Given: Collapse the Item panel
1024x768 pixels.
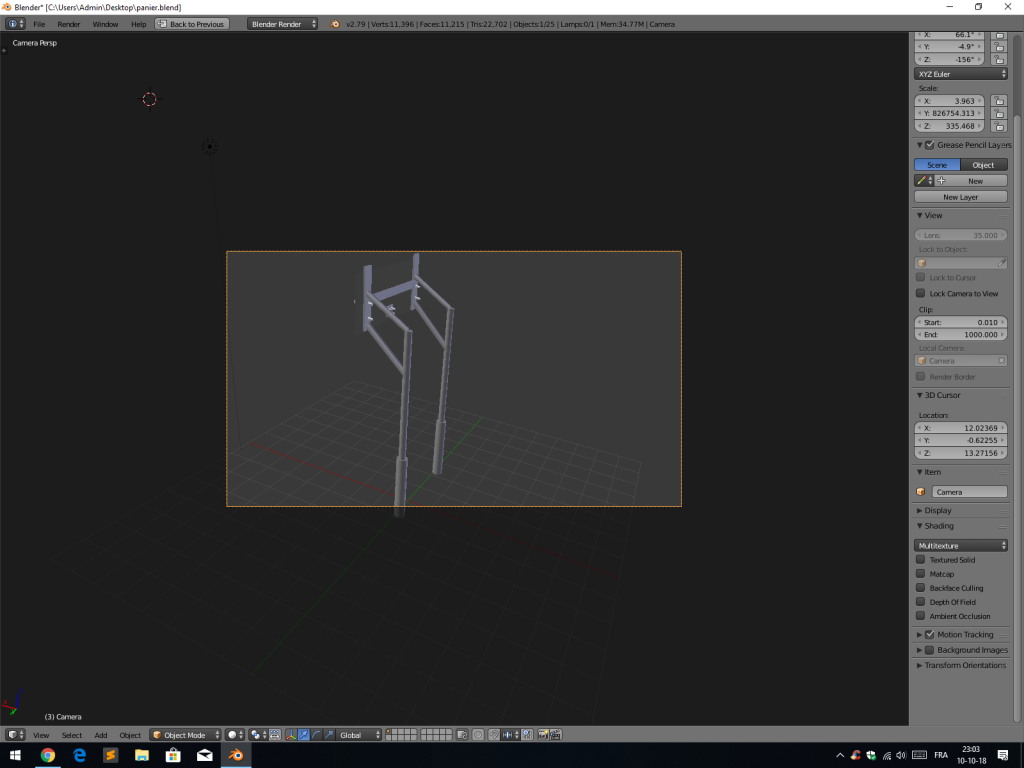Looking at the screenshot, I should (920, 472).
